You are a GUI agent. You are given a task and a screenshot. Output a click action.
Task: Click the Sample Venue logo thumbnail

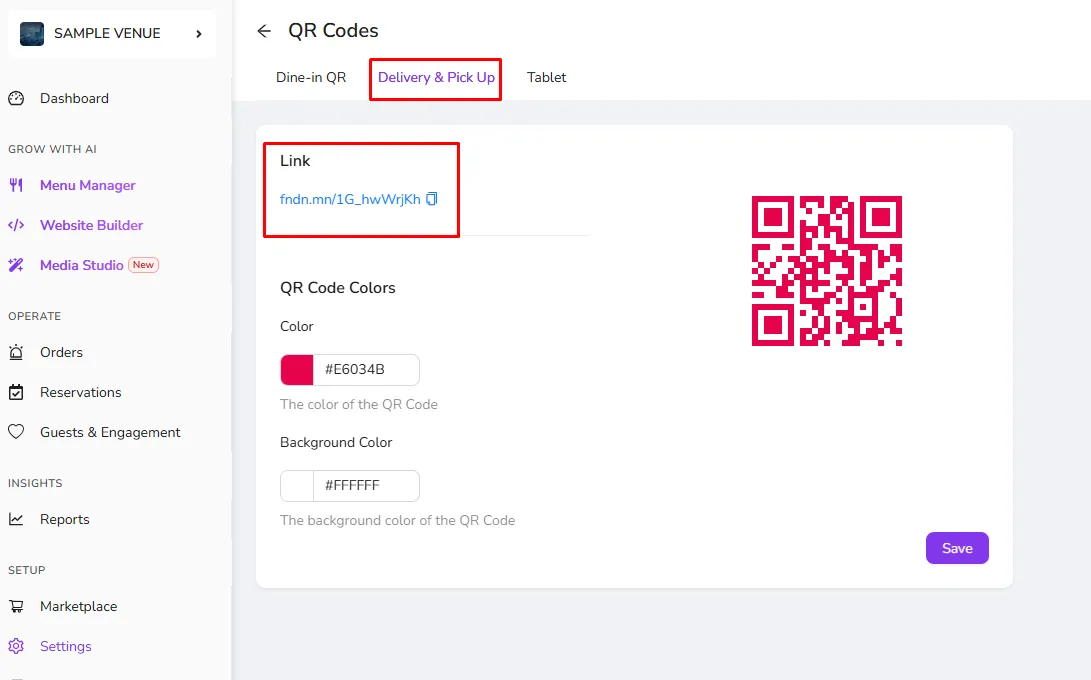tap(32, 33)
